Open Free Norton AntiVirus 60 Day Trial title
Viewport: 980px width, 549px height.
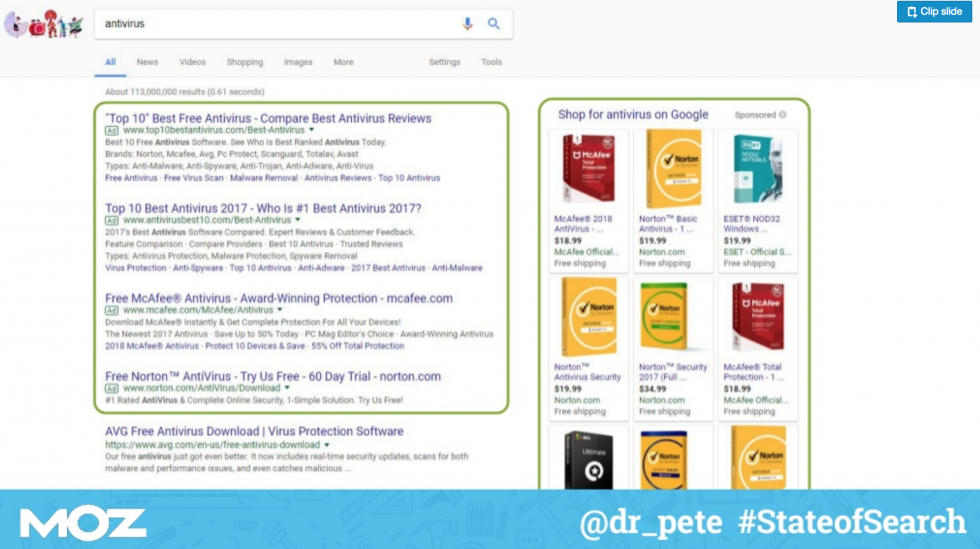273,376
